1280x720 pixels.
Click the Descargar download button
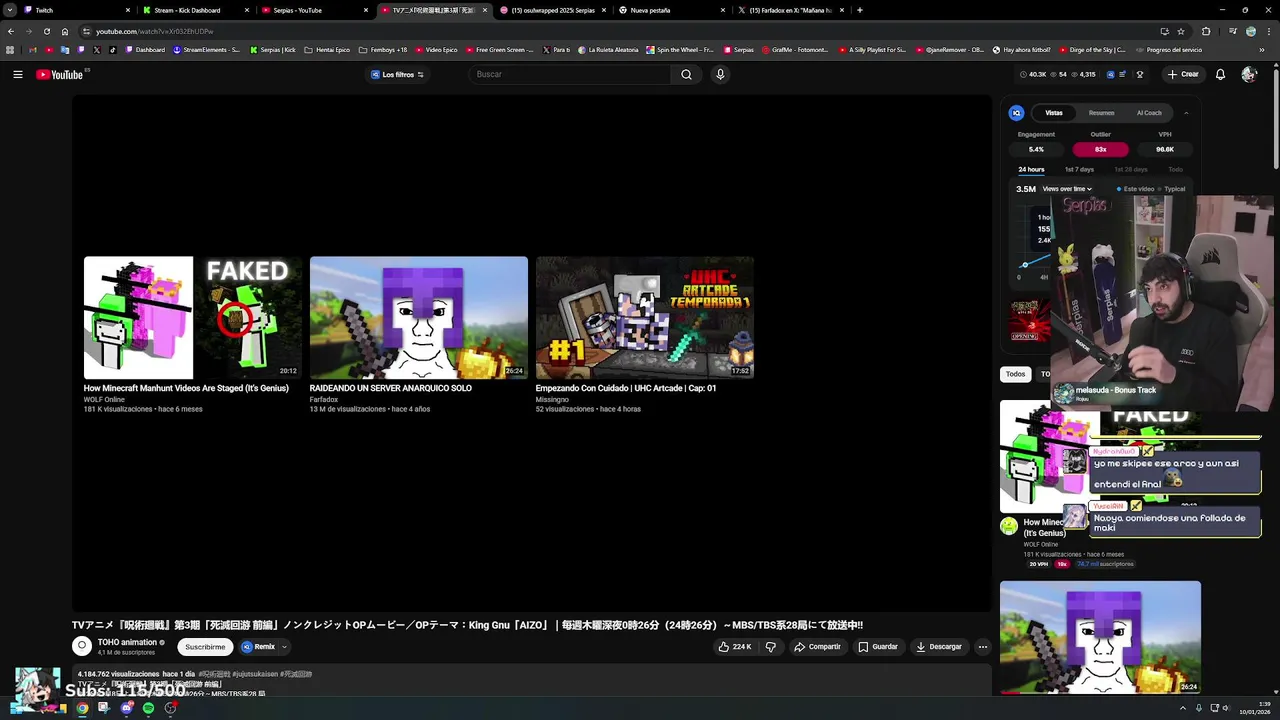[939, 647]
